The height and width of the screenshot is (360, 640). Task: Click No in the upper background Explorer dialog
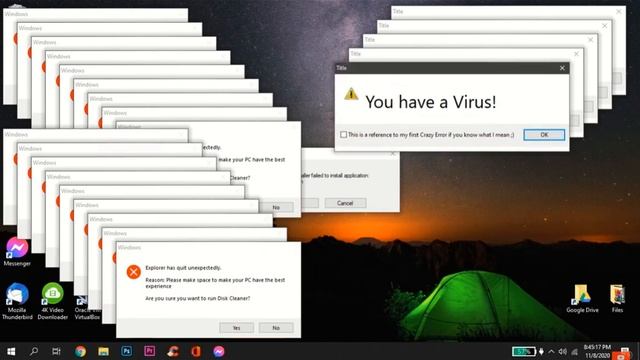[x=276, y=207]
